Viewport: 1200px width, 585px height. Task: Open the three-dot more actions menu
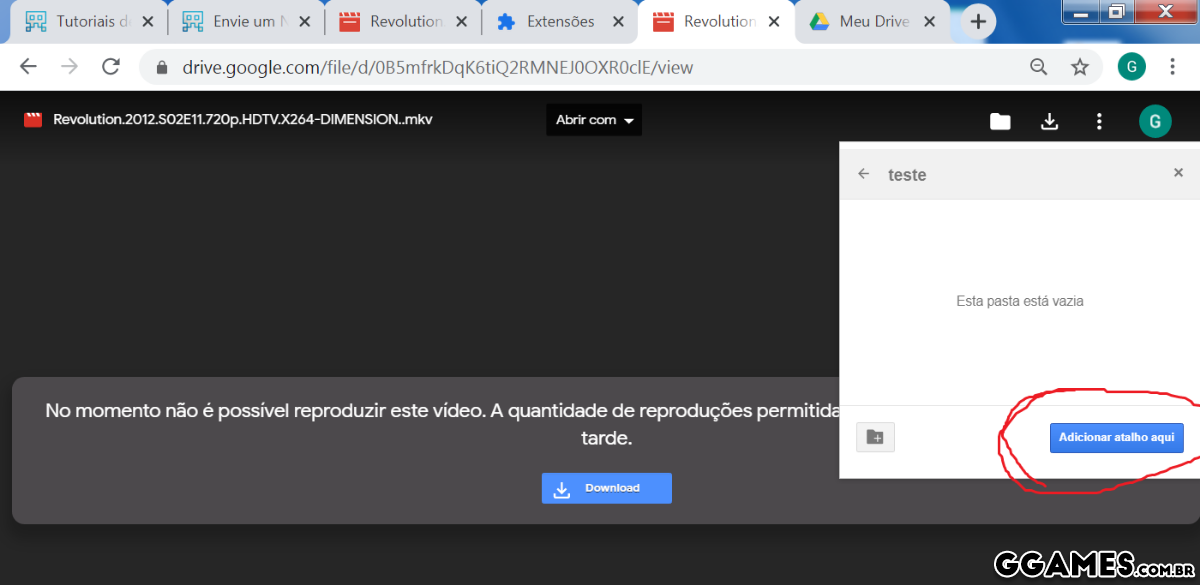[1099, 121]
